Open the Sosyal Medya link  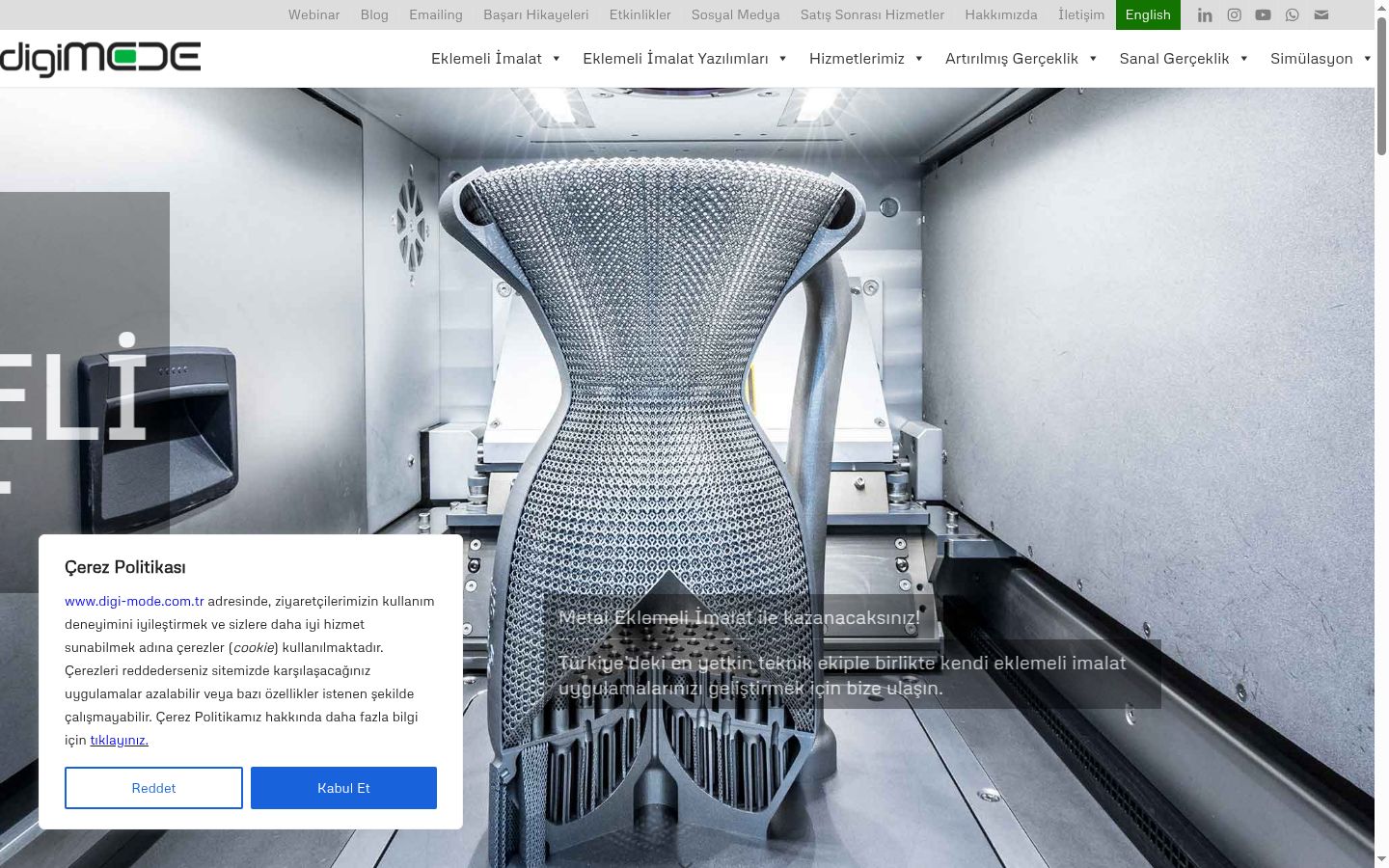pyautogui.click(x=736, y=14)
